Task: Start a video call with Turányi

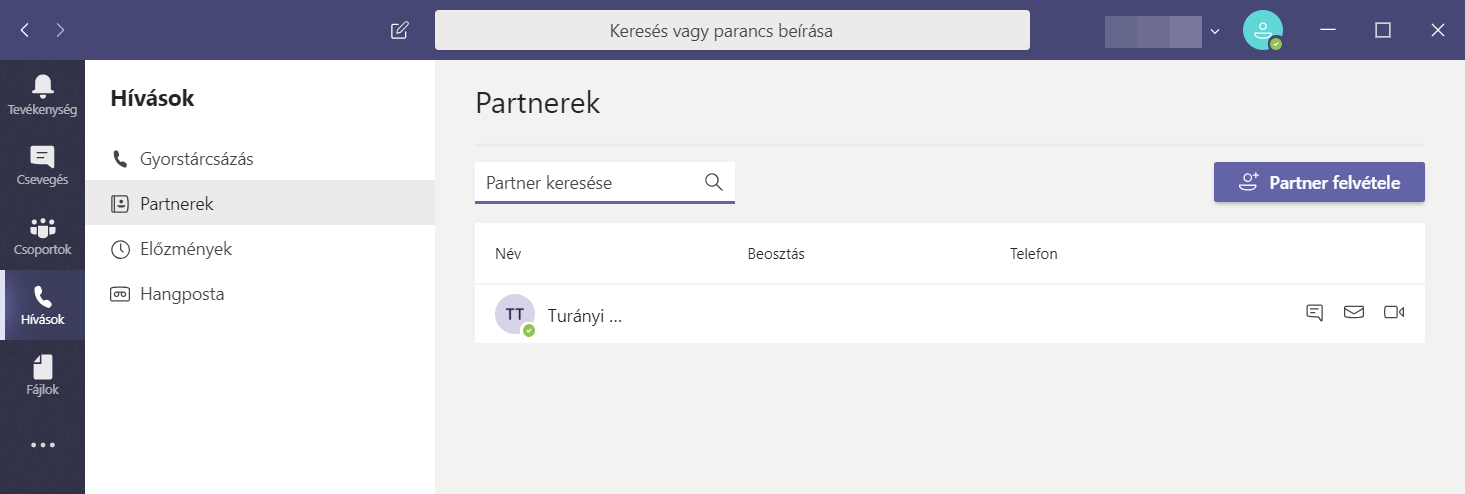Action: pyautogui.click(x=1394, y=313)
